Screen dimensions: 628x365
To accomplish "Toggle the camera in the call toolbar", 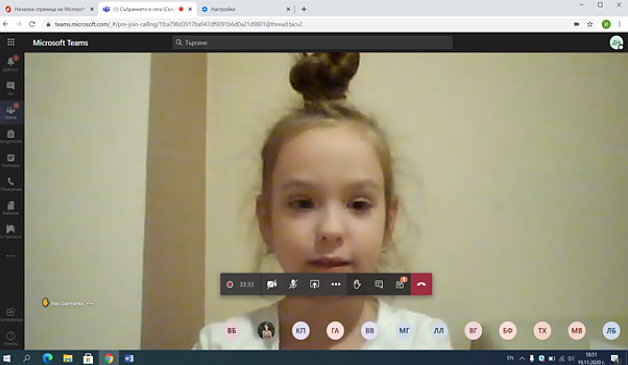I will (272, 284).
